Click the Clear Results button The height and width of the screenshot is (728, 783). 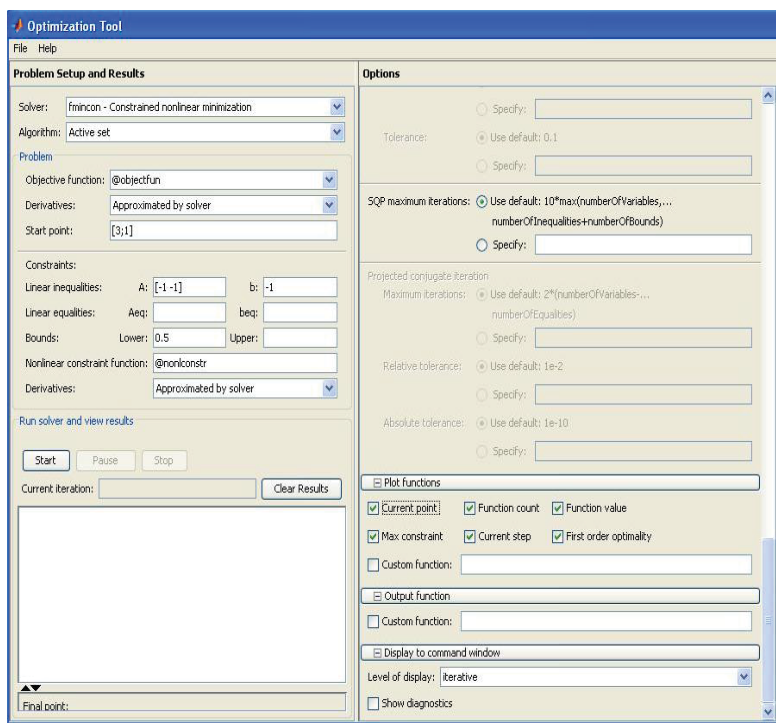click(x=301, y=489)
